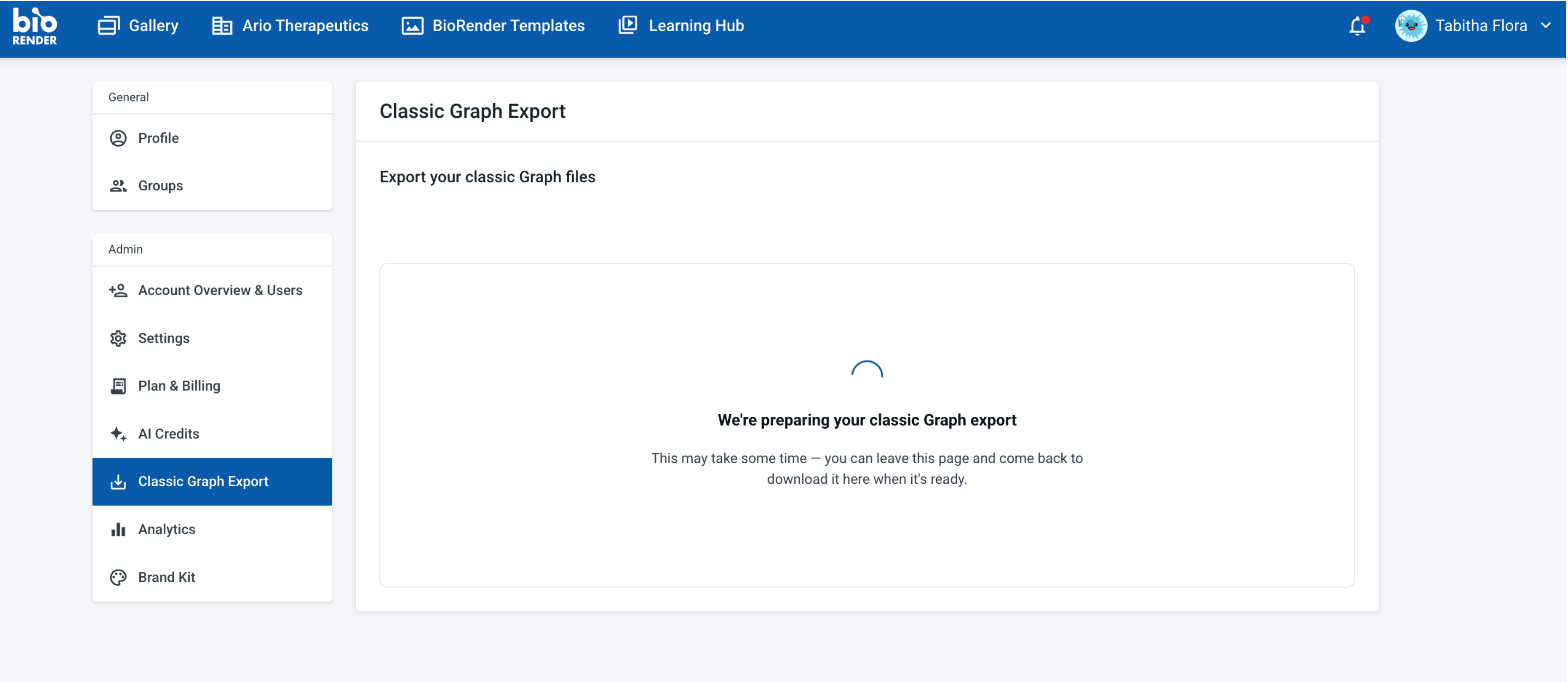This screenshot has height=682, width=1568.
Task: Open the Groups page
Action: point(212,185)
